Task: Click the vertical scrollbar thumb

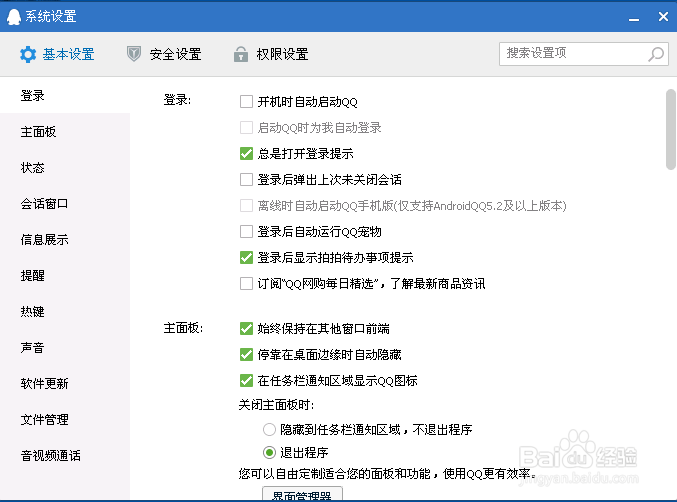Action: (x=671, y=129)
